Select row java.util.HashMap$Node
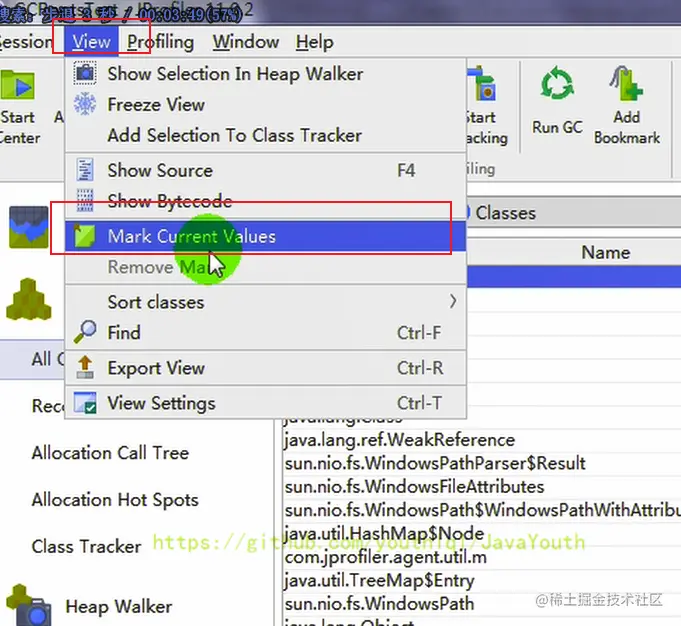Screen dimensions: 681x626 coord(482,533)
